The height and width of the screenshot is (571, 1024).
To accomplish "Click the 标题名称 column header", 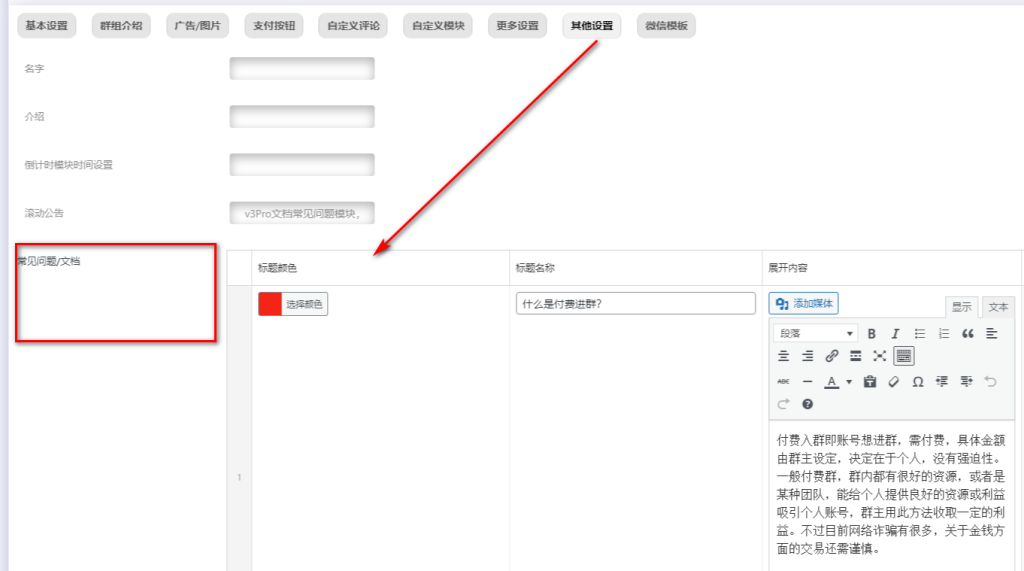I will (x=536, y=268).
